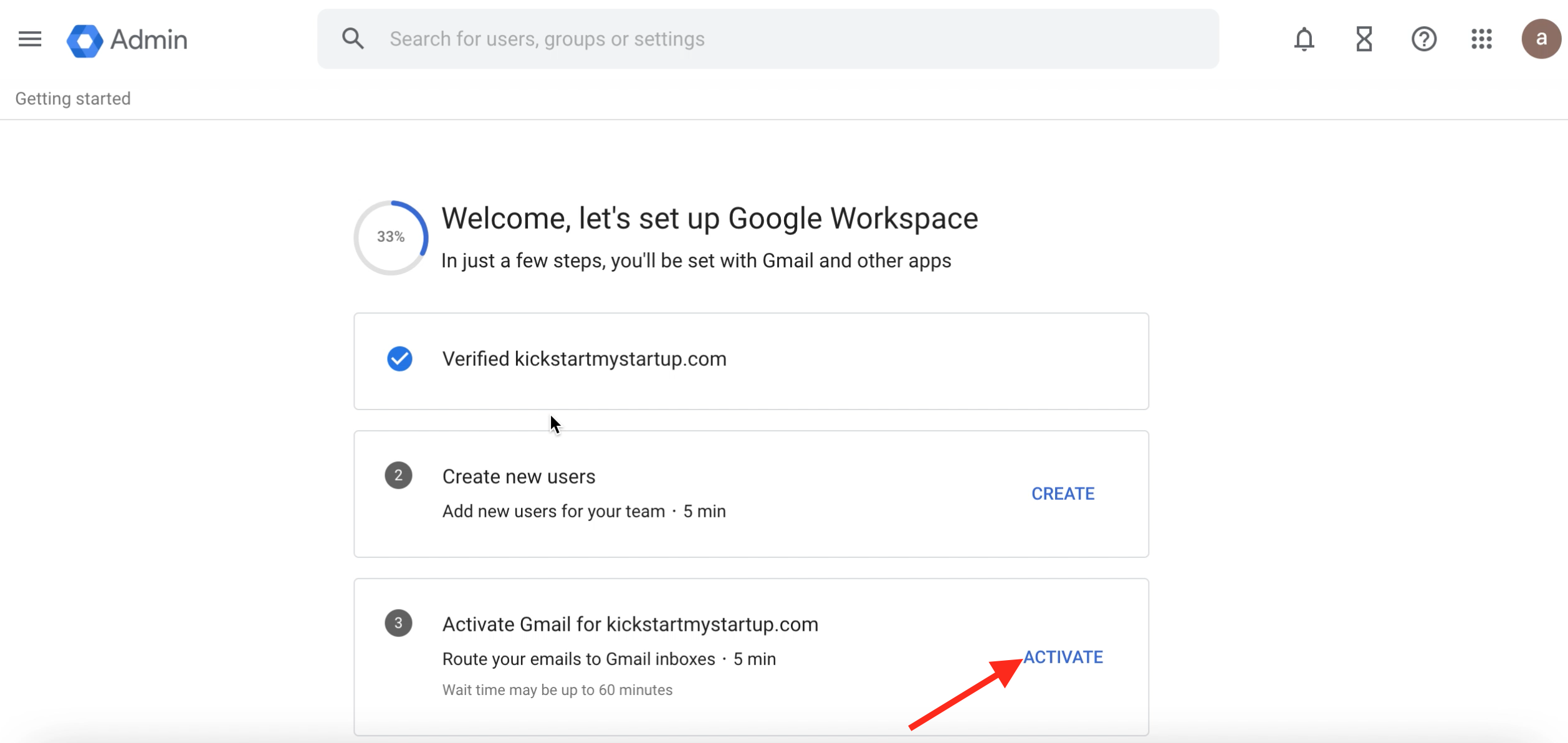Click CREATE to add new users
This screenshot has width=1568, height=743.
point(1063,494)
